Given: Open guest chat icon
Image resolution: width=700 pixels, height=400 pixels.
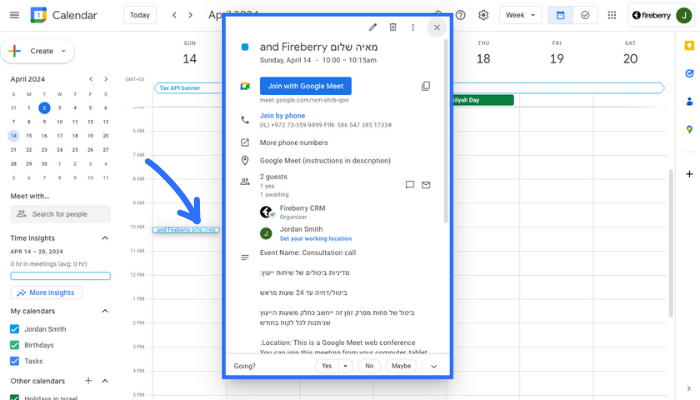Looking at the screenshot, I should coord(410,185).
